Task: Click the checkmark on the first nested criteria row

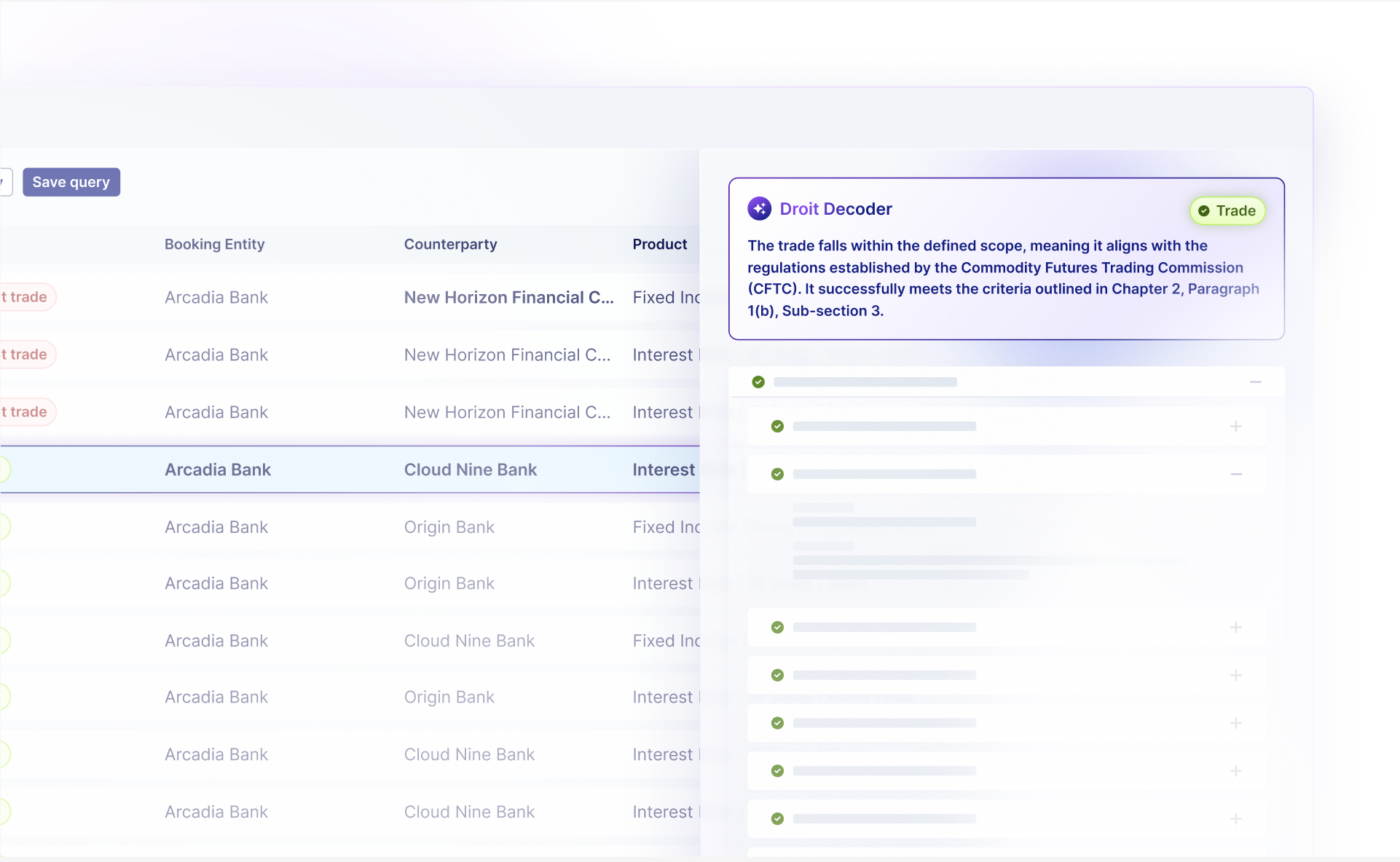Action: click(x=777, y=427)
